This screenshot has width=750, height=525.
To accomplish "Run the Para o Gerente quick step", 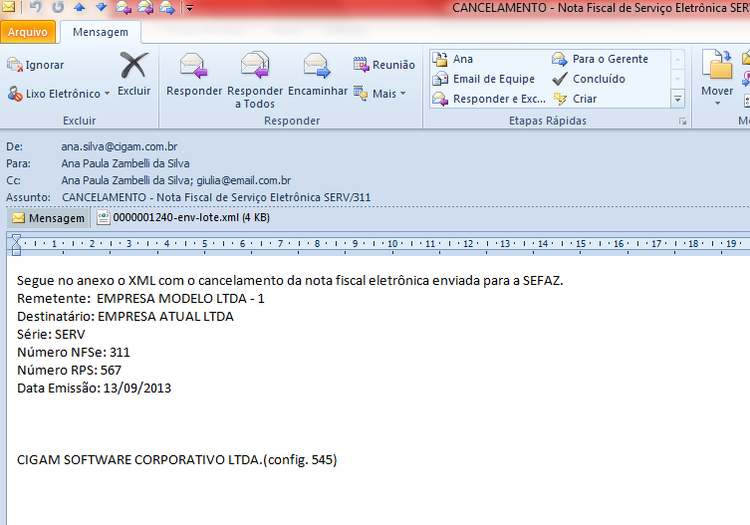I will pos(600,59).
